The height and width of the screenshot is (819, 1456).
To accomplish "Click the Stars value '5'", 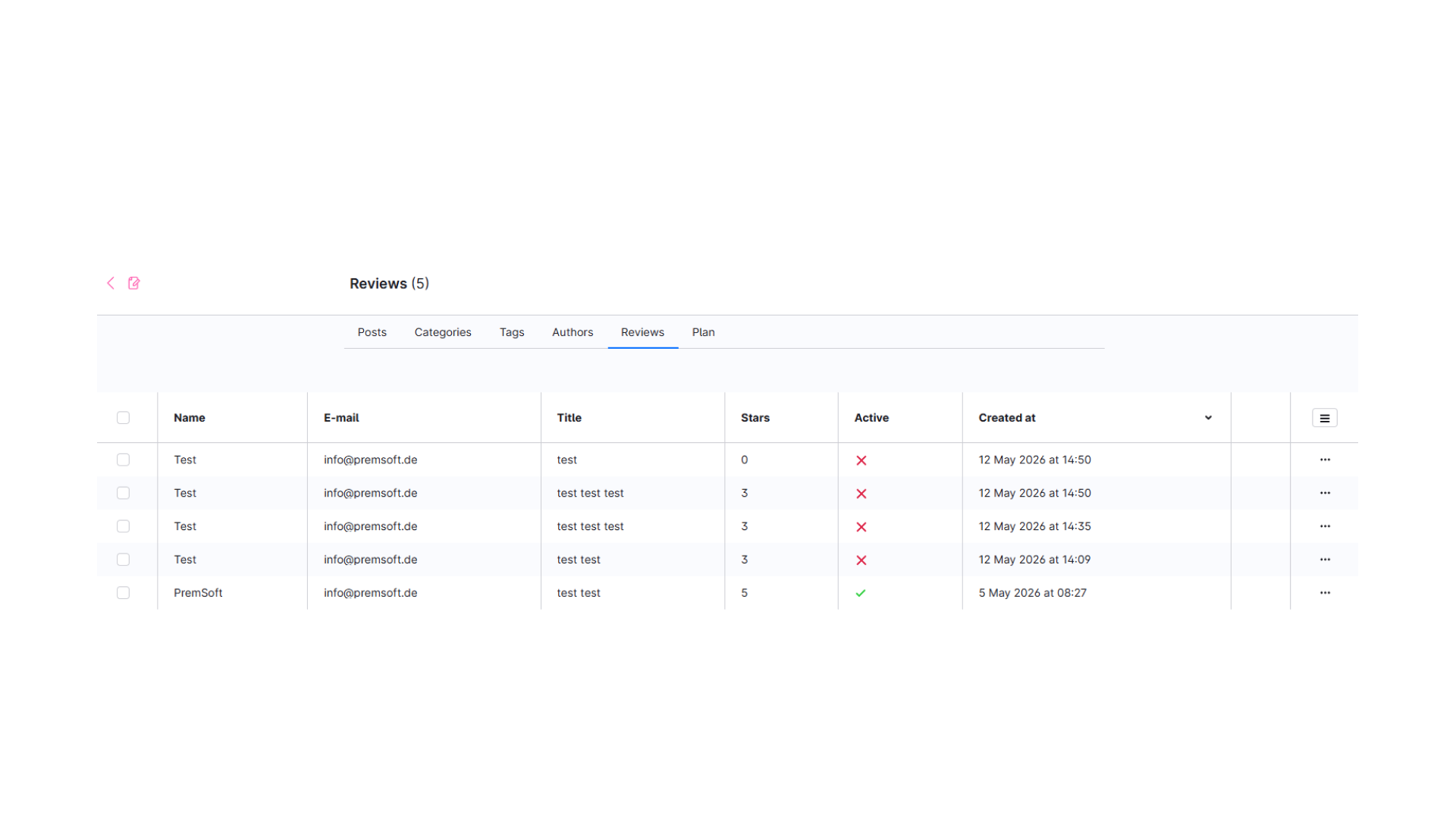I will 745,593.
